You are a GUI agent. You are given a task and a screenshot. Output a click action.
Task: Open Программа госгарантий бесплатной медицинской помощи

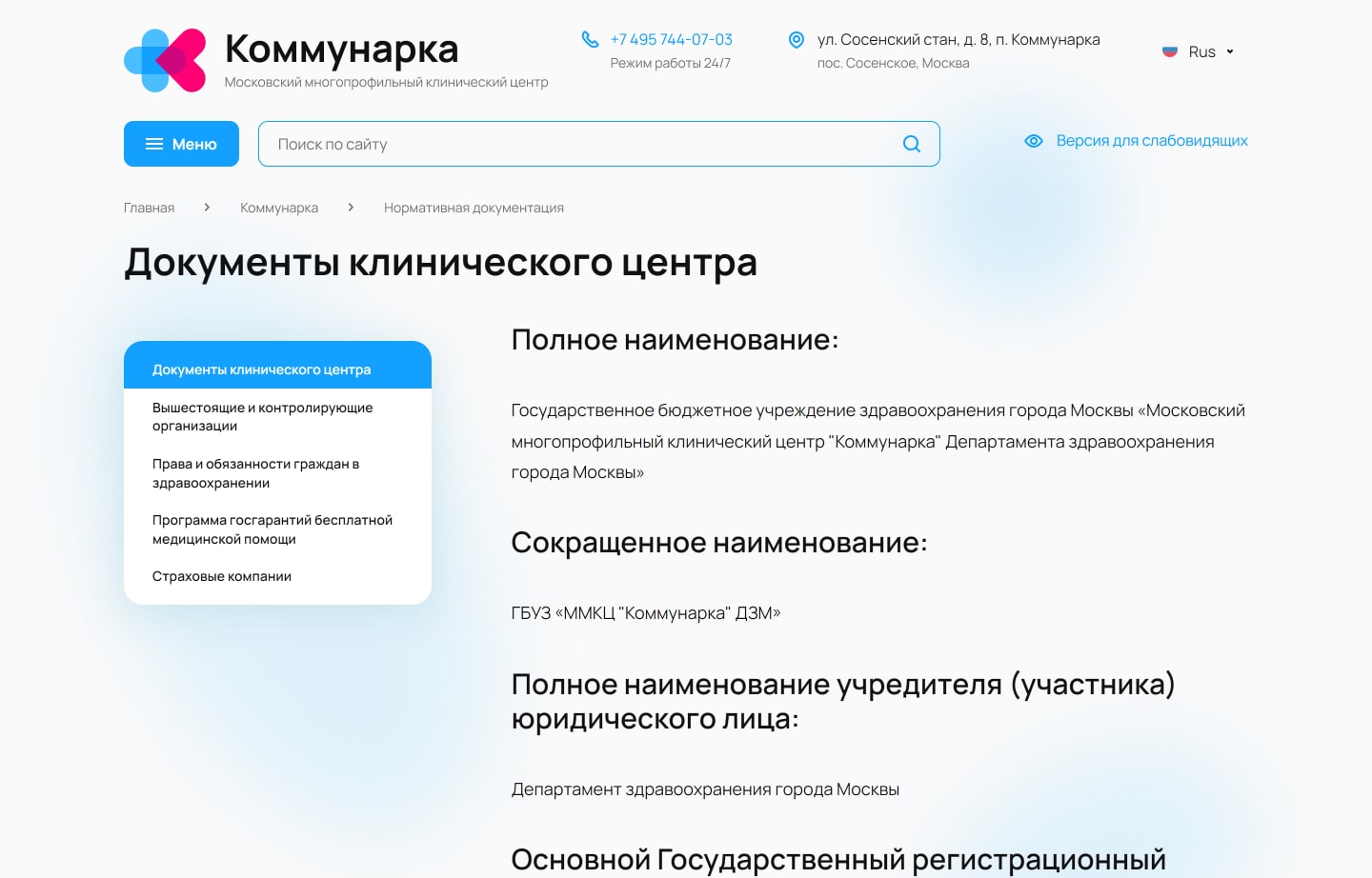coord(272,529)
